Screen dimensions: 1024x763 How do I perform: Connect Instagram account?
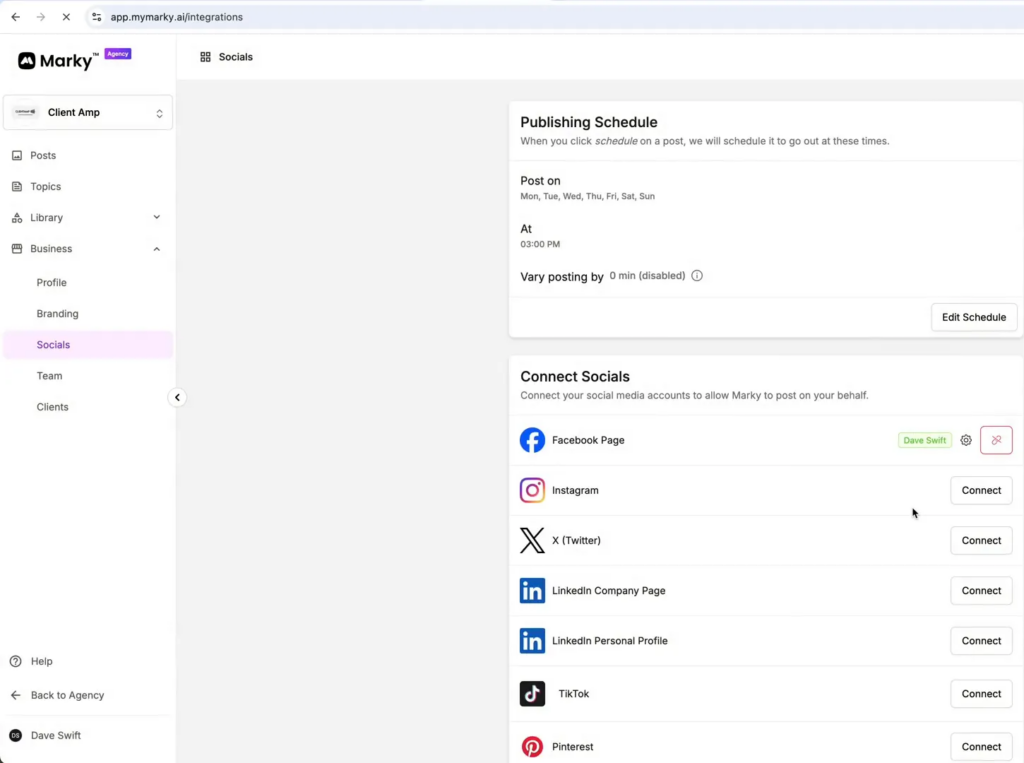(x=981, y=491)
